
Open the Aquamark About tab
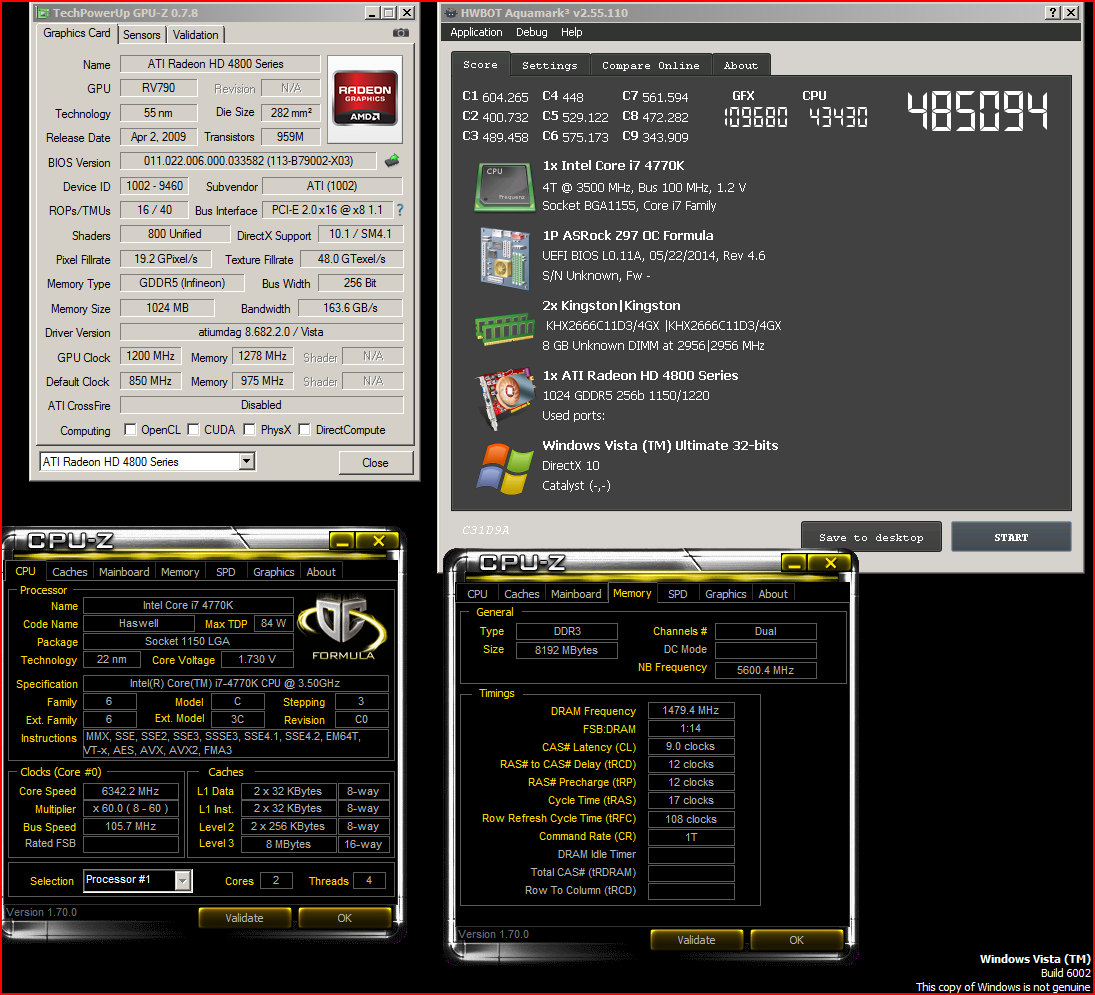[740, 65]
